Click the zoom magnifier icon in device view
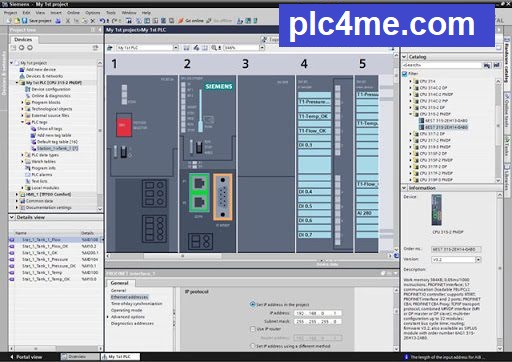The image size is (512, 362). coord(214,48)
